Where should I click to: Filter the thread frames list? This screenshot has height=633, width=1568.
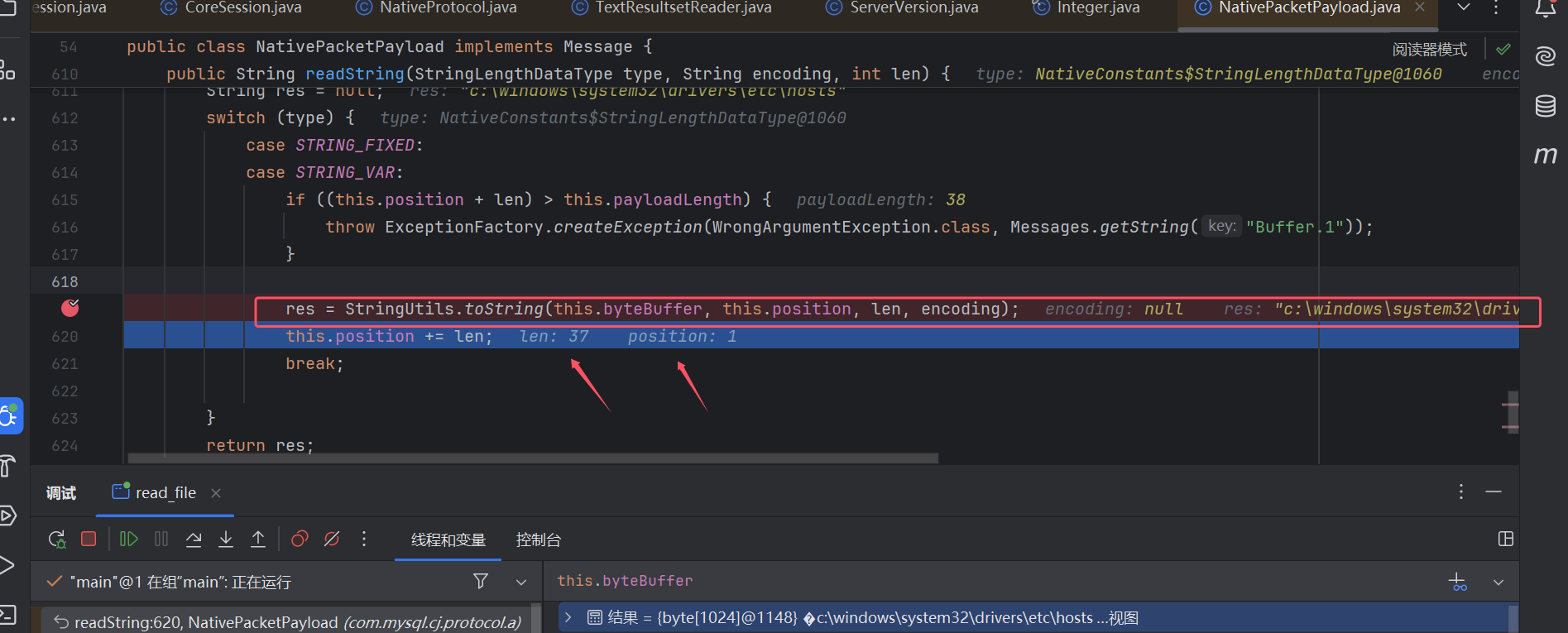[481, 582]
